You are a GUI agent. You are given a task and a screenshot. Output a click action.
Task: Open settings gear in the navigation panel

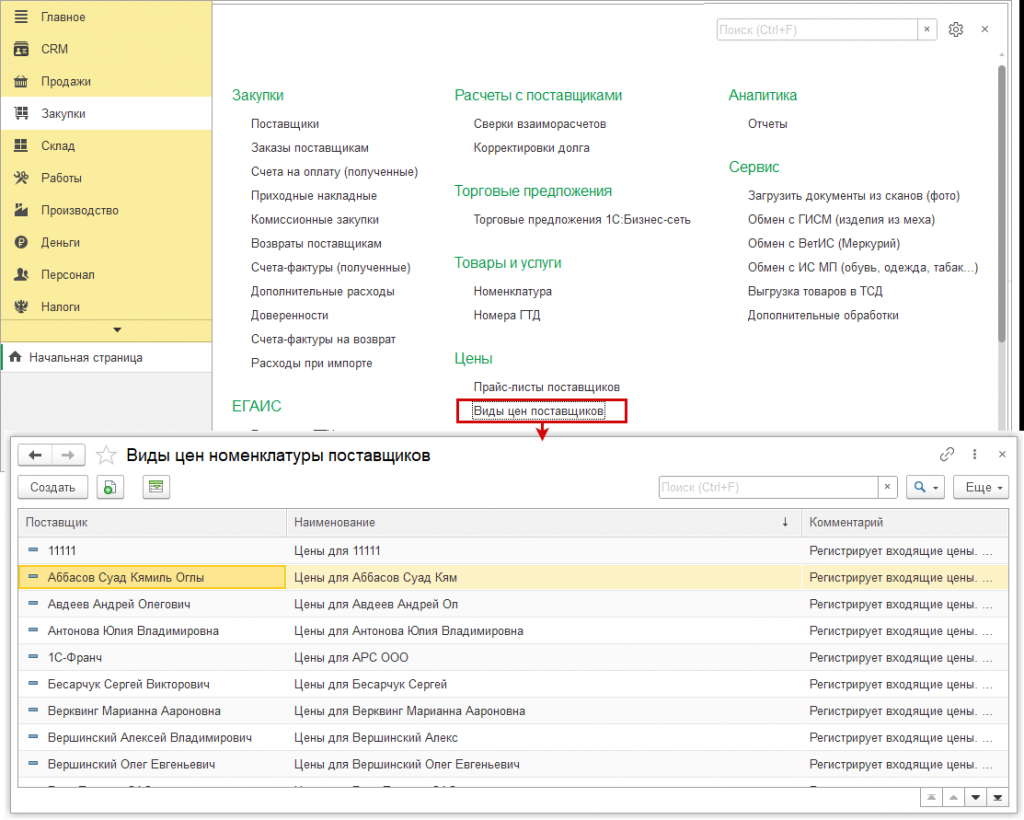(x=955, y=29)
